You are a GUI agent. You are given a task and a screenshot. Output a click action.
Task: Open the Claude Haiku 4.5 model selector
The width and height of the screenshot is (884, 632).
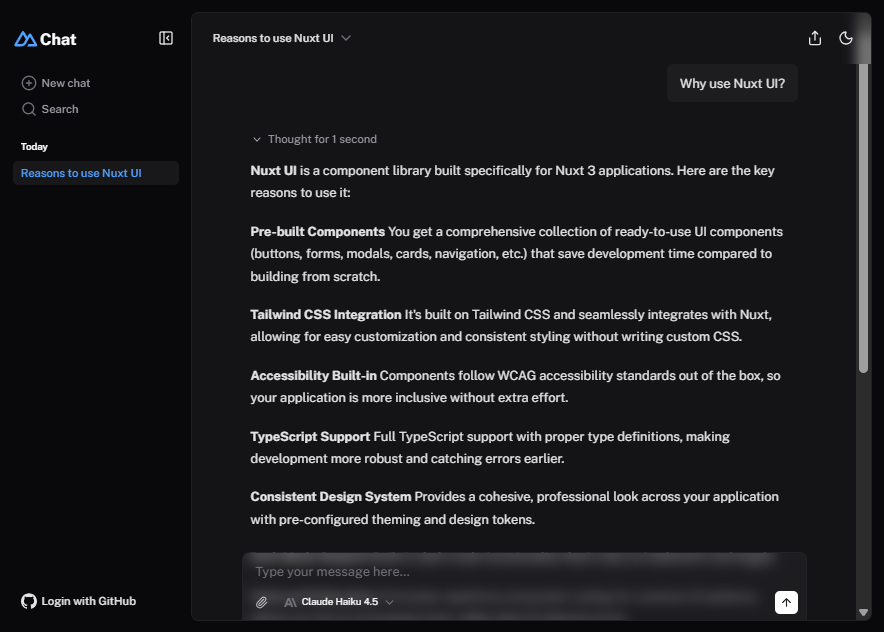click(339, 602)
